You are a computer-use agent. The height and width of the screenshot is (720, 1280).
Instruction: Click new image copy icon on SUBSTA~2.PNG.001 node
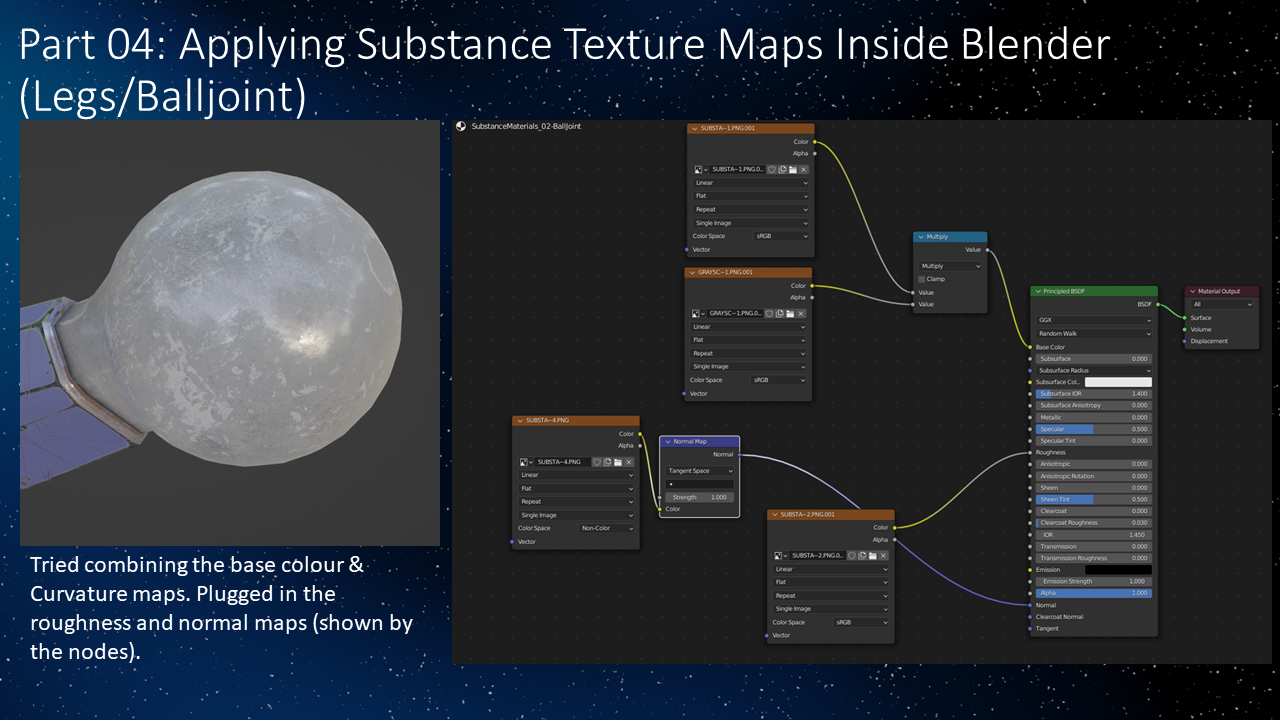(x=863, y=555)
